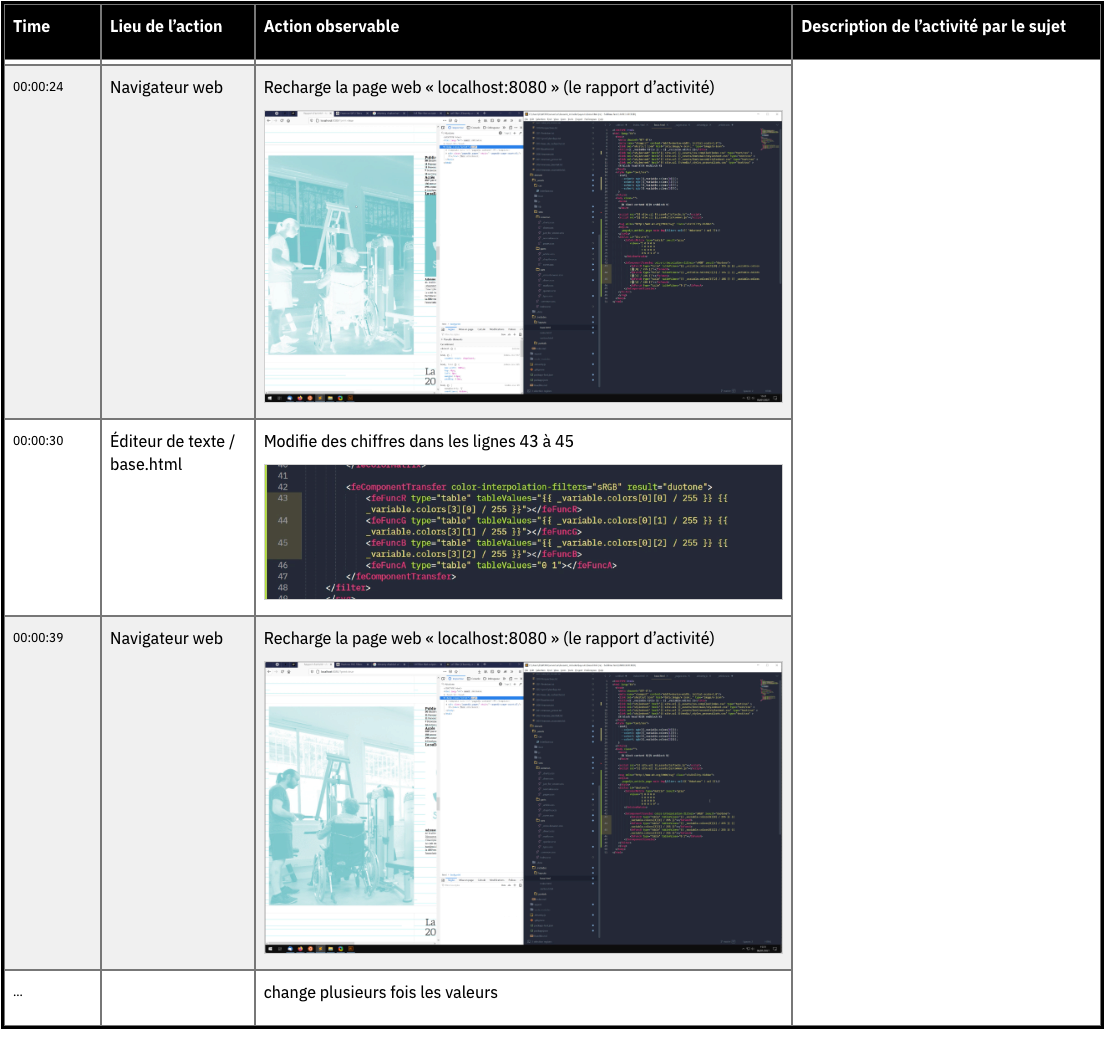Click line number 43 in code snippet

coord(283,497)
